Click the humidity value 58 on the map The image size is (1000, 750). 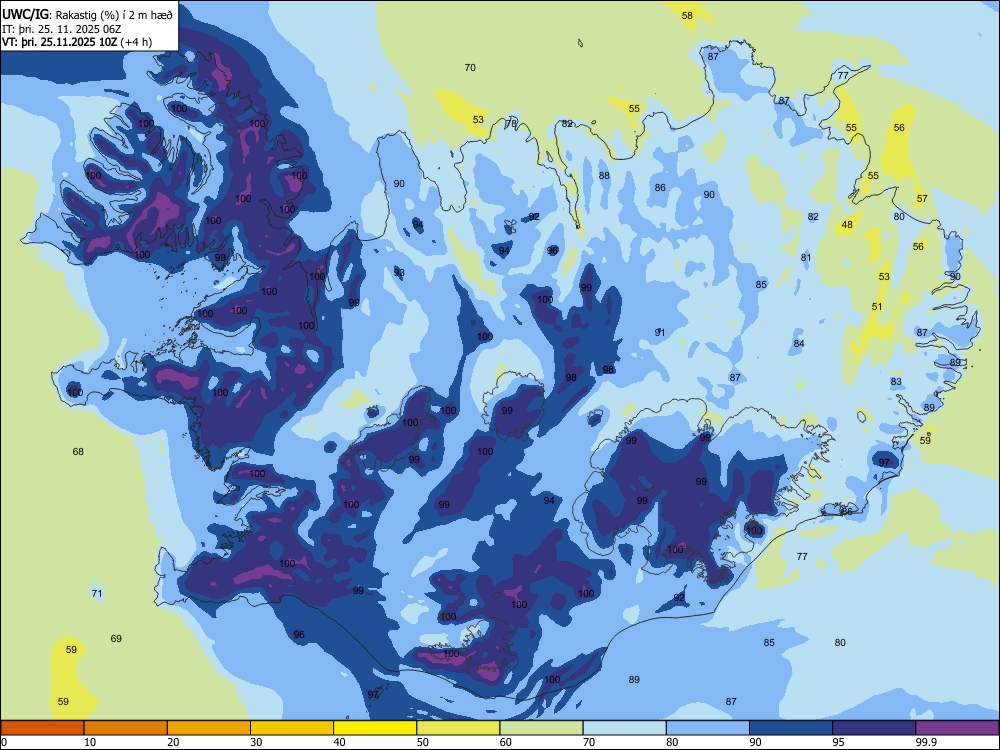tap(687, 16)
